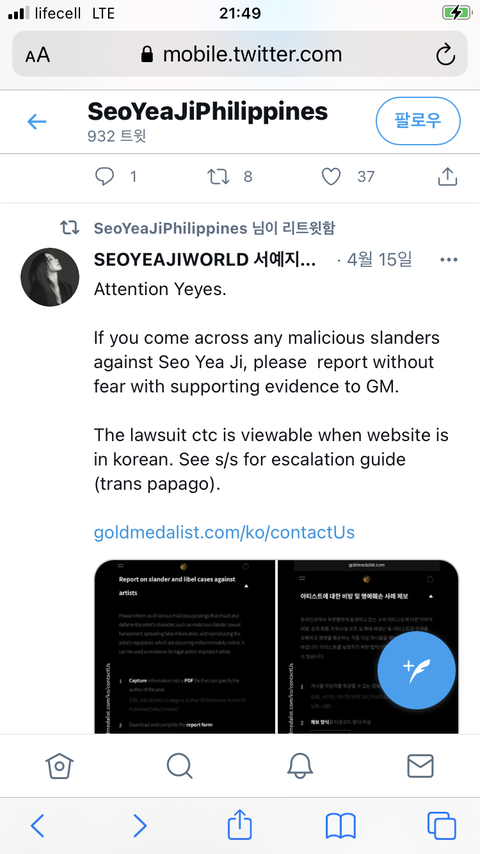Open Safari share sheet icon
The image size is (480, 854).
click(x=240, y=825)
